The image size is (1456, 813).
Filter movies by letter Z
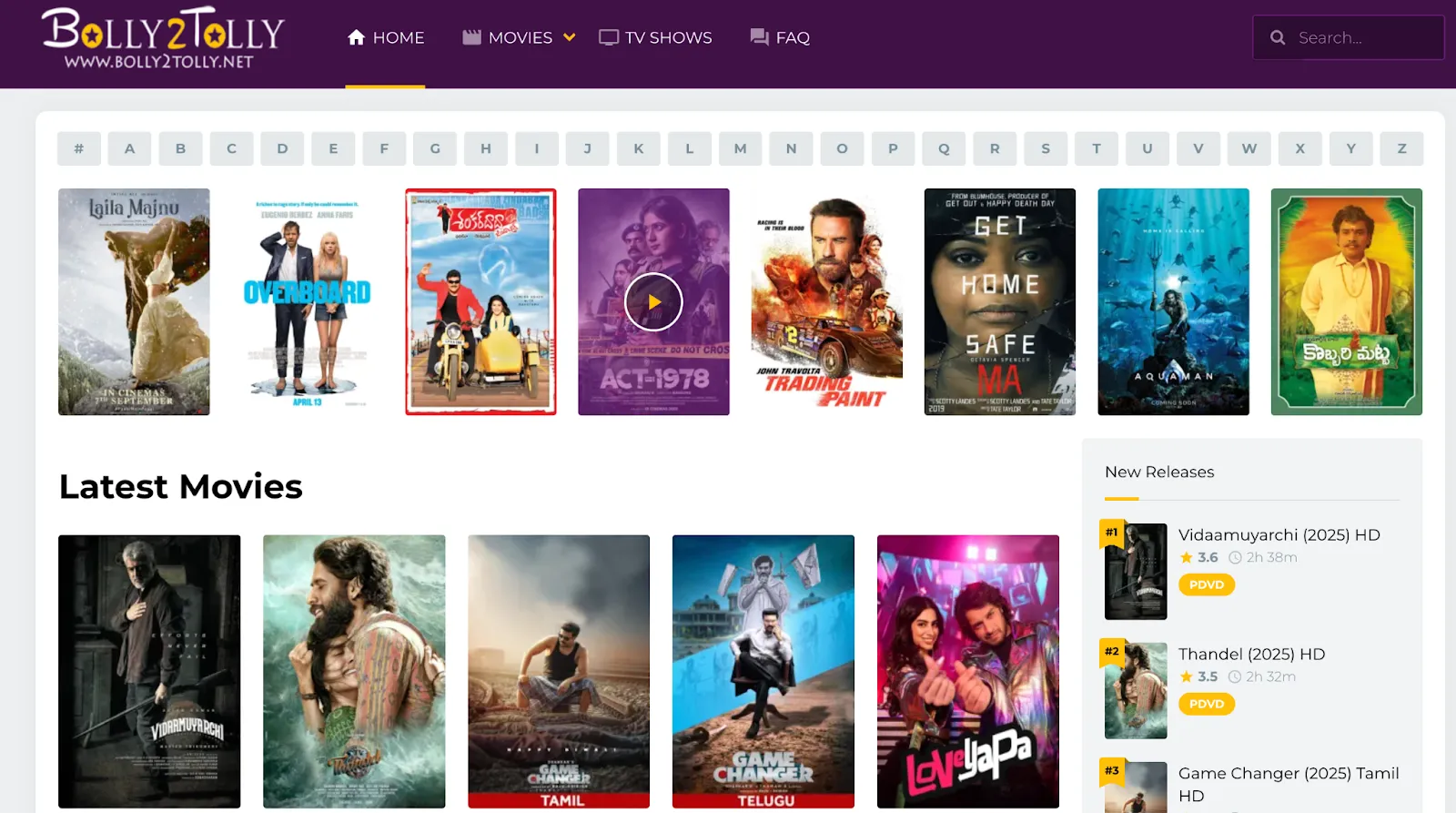click(1402, 148)
